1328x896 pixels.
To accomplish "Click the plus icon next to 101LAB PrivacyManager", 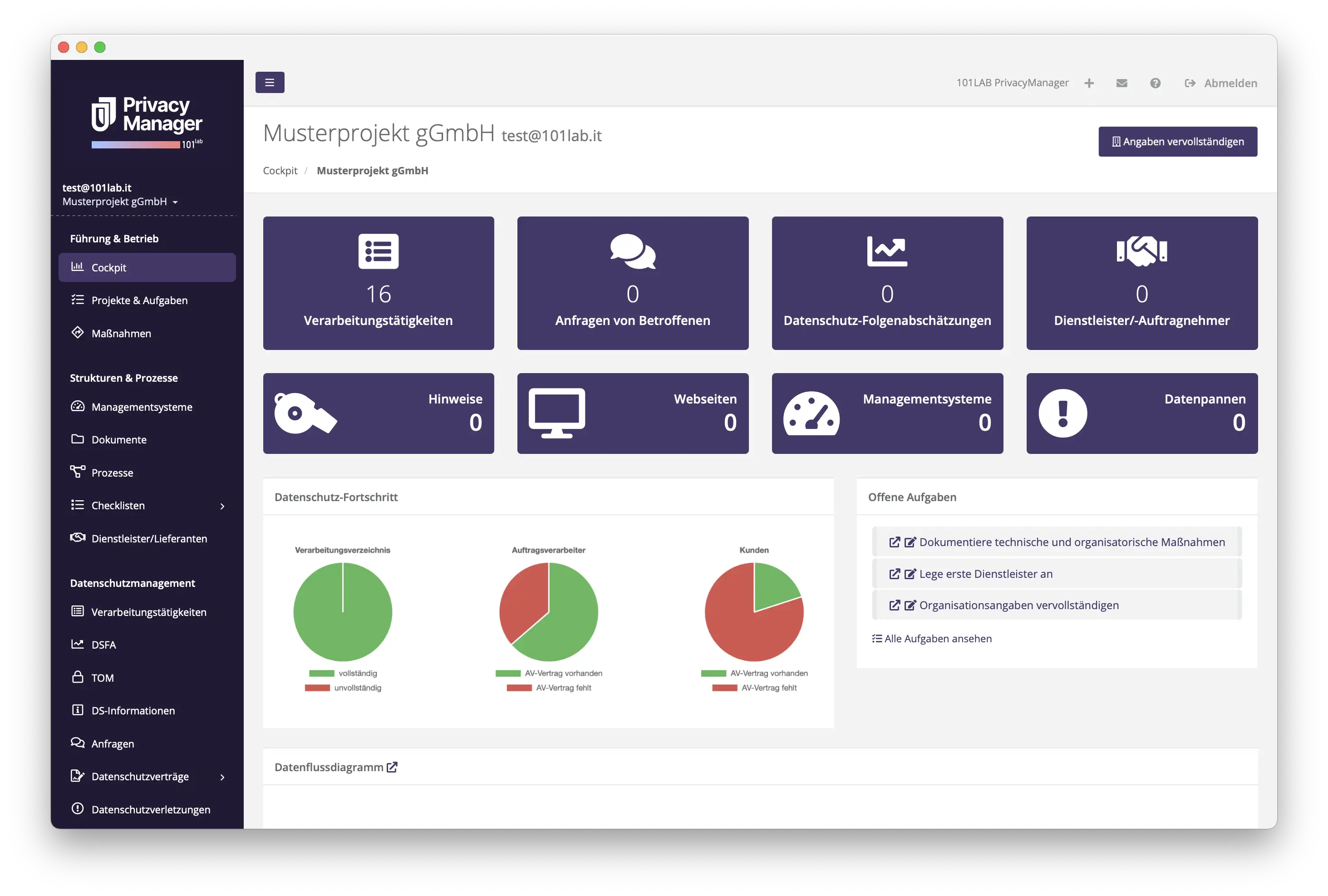I will (1090, 83).
